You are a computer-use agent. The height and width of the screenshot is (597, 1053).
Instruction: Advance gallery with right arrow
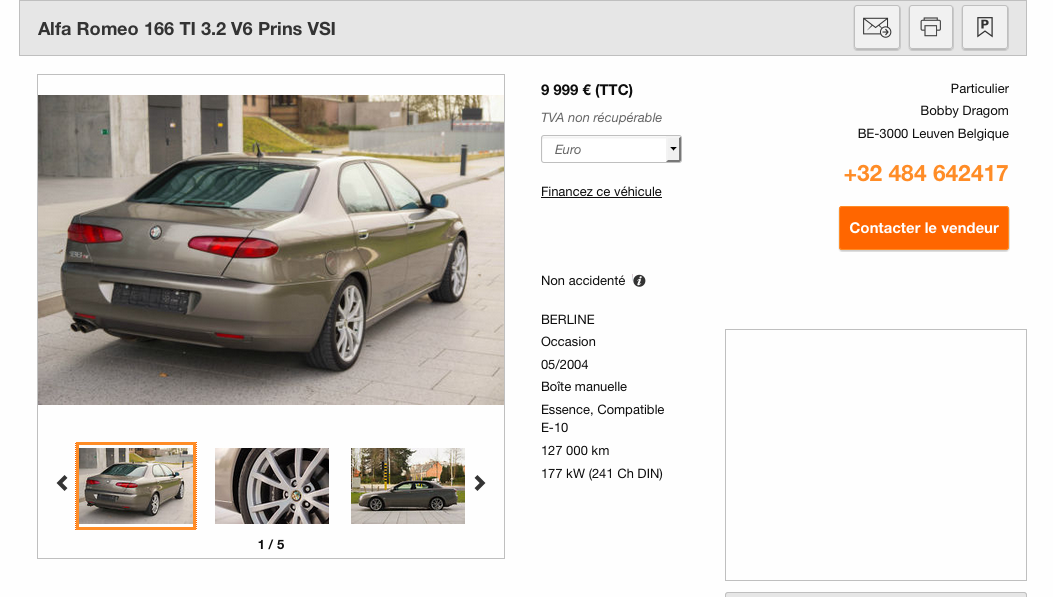click(479, 483)
